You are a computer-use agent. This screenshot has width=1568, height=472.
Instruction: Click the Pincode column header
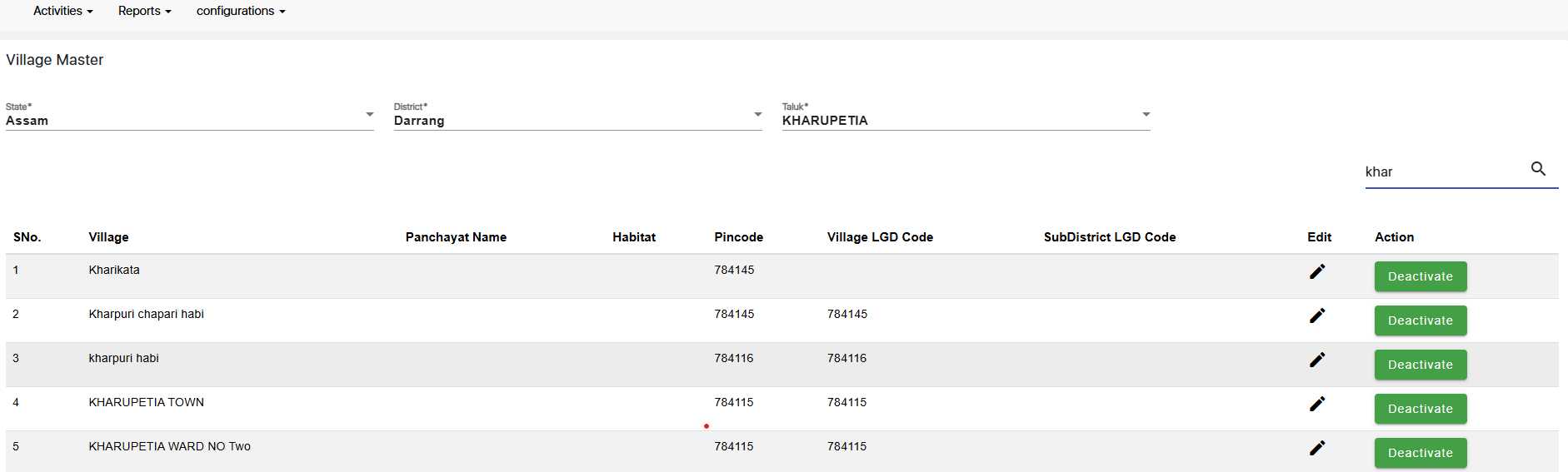coord(738,237)
